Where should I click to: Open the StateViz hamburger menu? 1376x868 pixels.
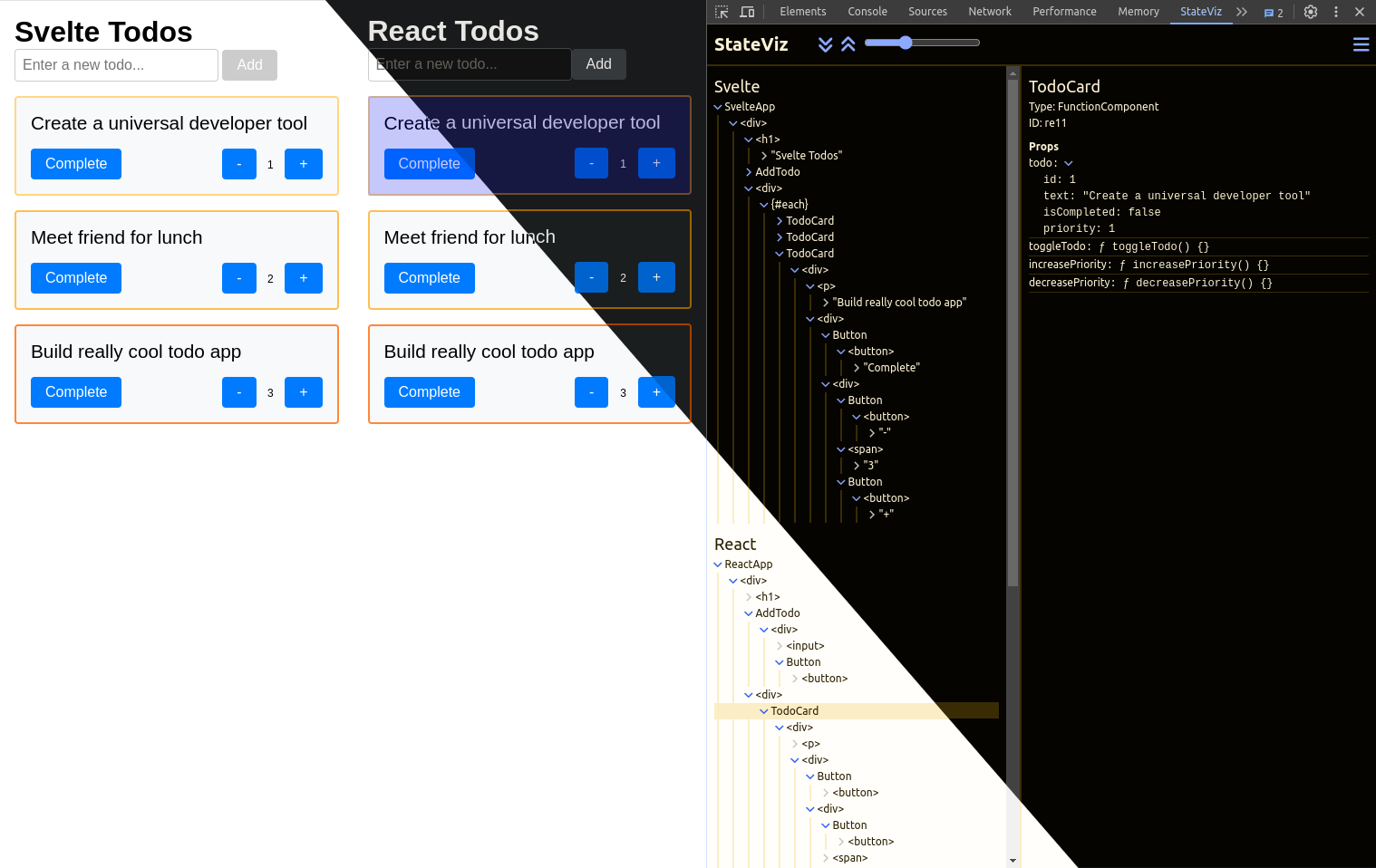pyautogui.click(x=1361, y=44)
